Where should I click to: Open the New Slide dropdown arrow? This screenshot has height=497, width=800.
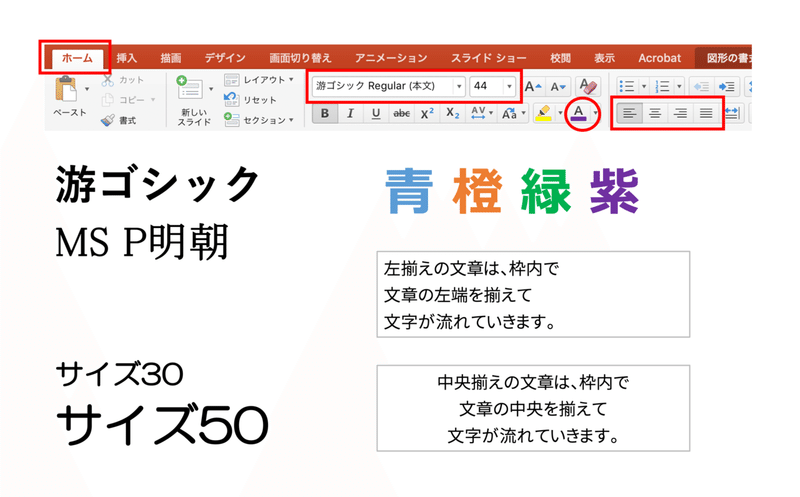tap(211, 89)
